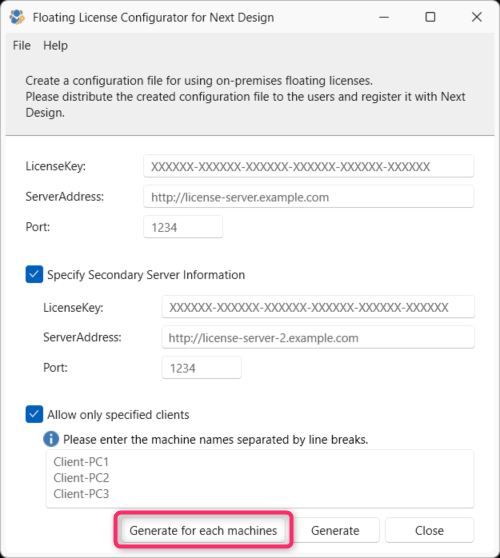Click the Close button
500x558 pixels.
tap(429, 530)
